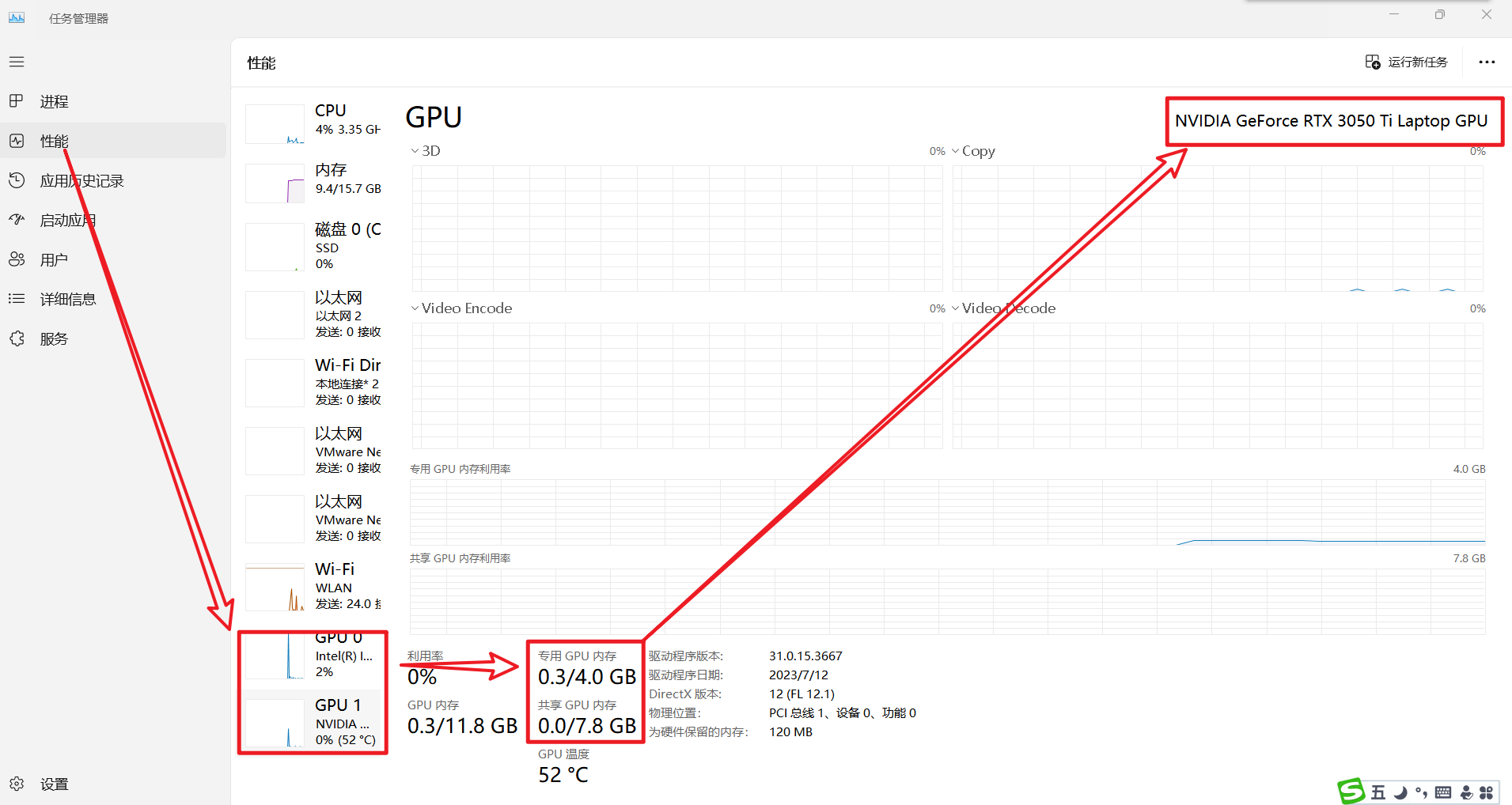Open 应用历史记录 in the sidebar
Viewport: 1512px width, 805px height.
point(114,180)
